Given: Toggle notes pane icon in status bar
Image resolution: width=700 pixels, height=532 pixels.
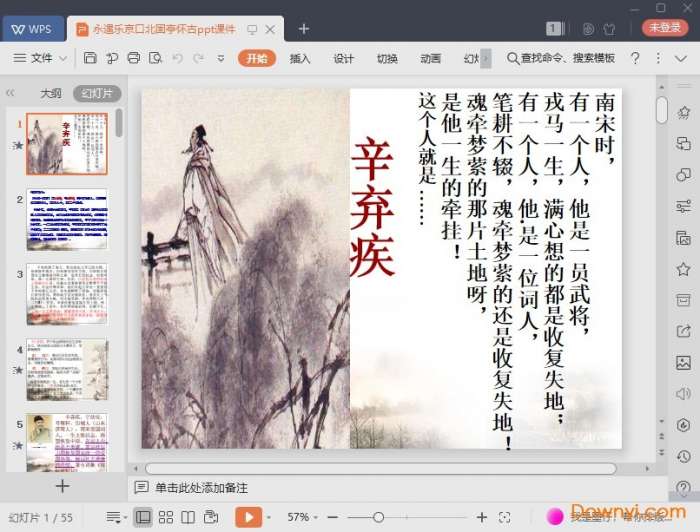Looking at the screenshot, I should point(115,518).
